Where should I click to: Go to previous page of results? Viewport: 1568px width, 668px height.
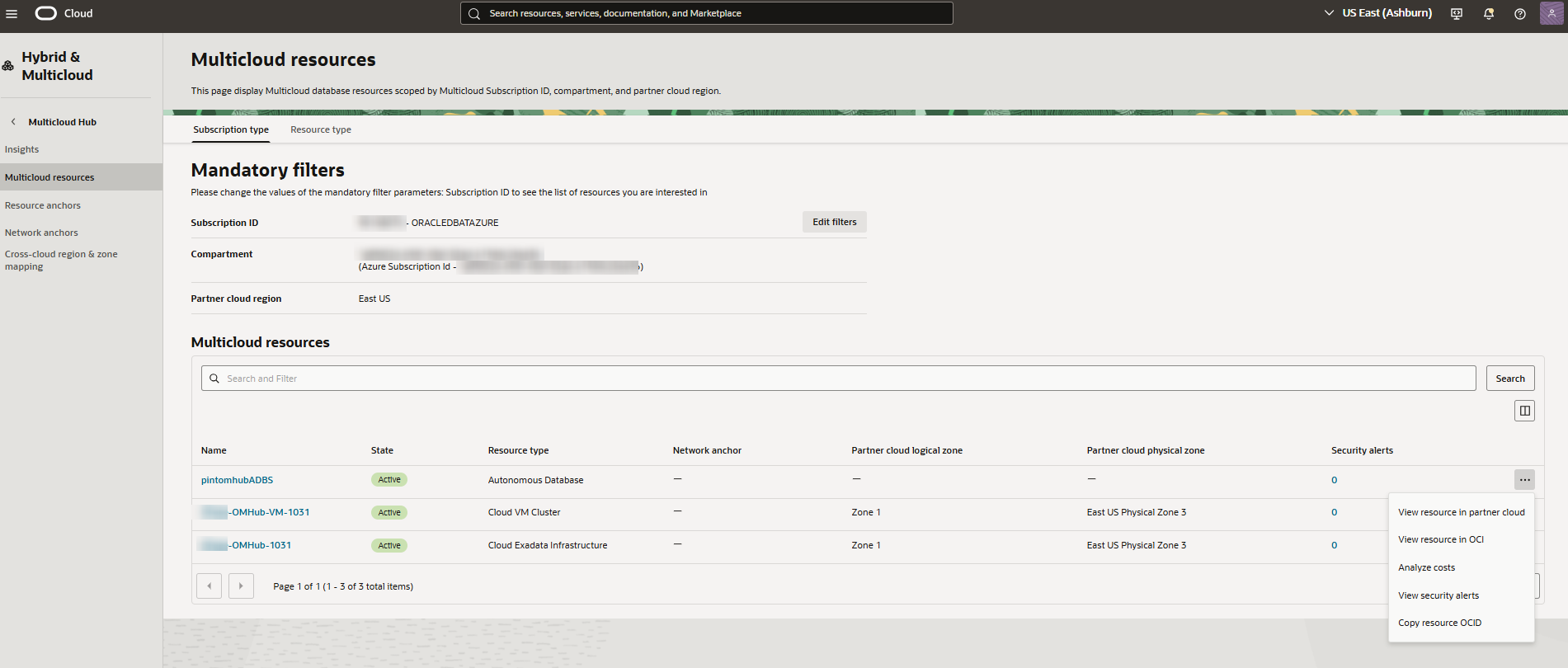pos(210,586)
